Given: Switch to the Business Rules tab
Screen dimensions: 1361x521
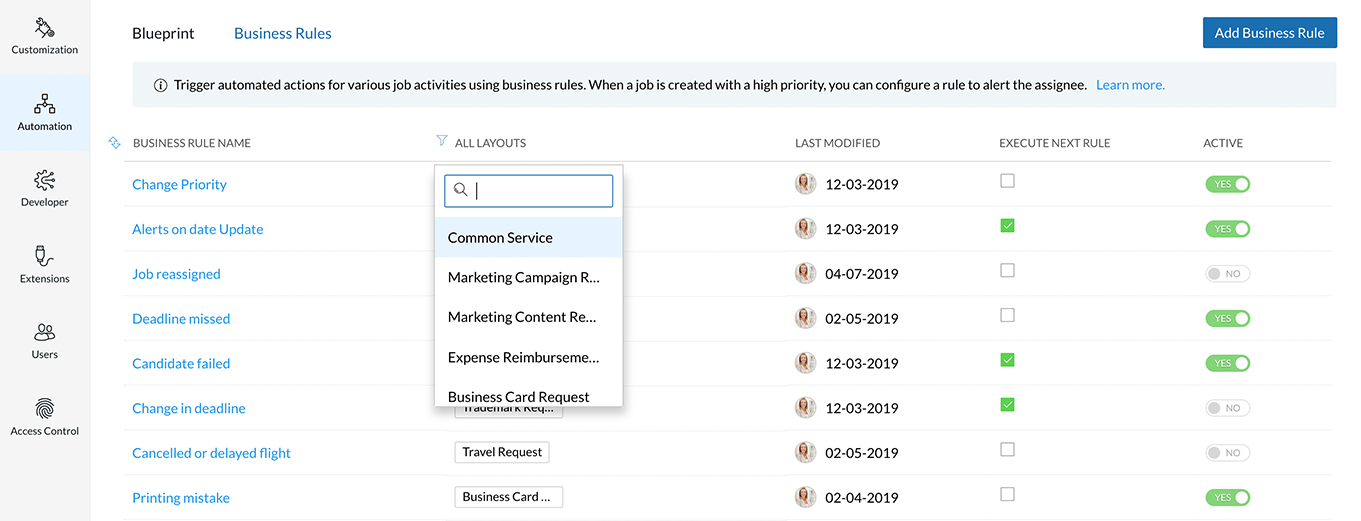Looking at the screenshot, I should coord(282,33).
